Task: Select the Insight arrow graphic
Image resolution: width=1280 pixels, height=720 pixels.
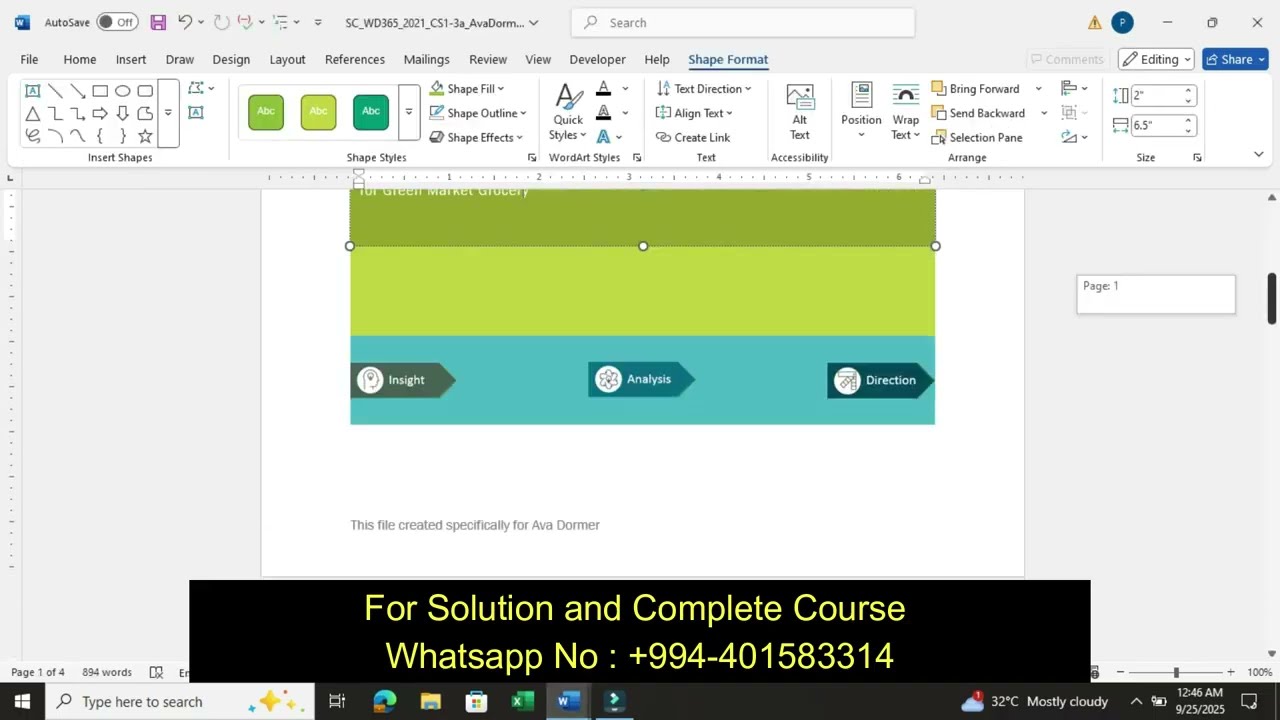Action: [x=403, y=380]
